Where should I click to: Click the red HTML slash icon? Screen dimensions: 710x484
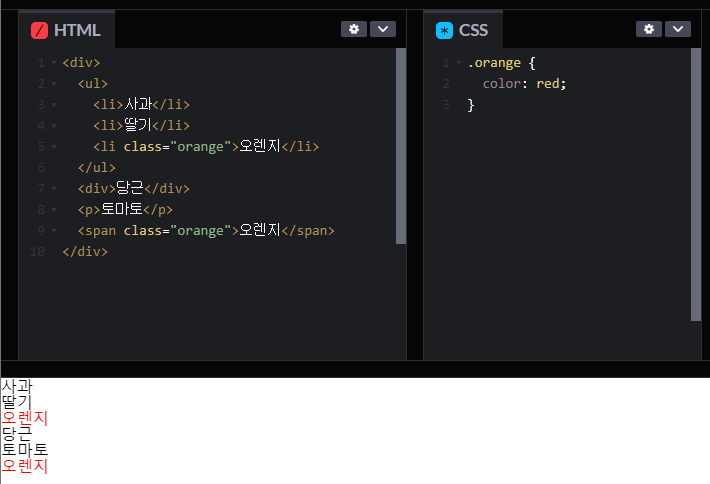point(39,31)
